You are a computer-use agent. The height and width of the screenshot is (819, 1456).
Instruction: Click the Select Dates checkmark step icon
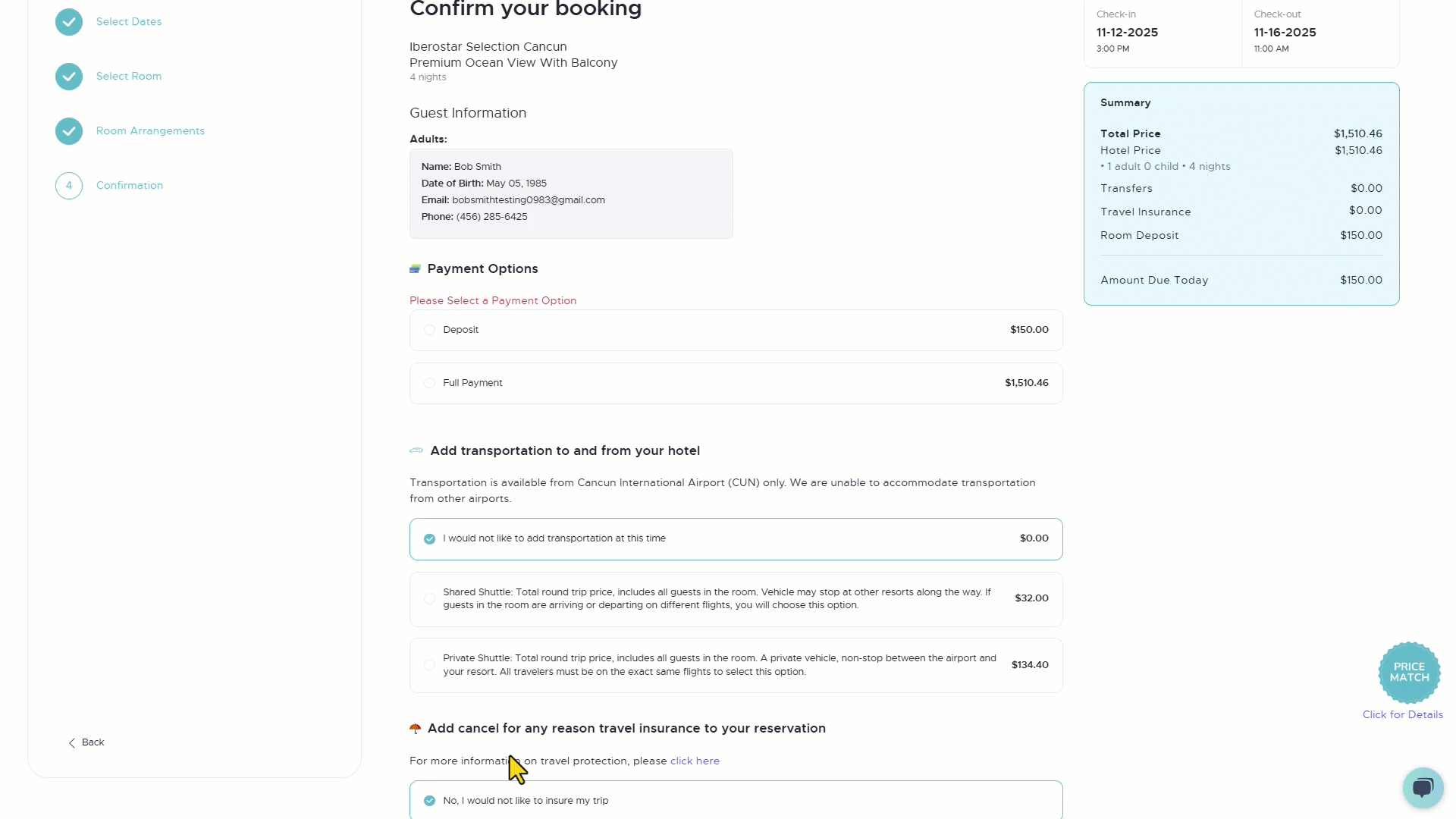click(x=69, y=22)
